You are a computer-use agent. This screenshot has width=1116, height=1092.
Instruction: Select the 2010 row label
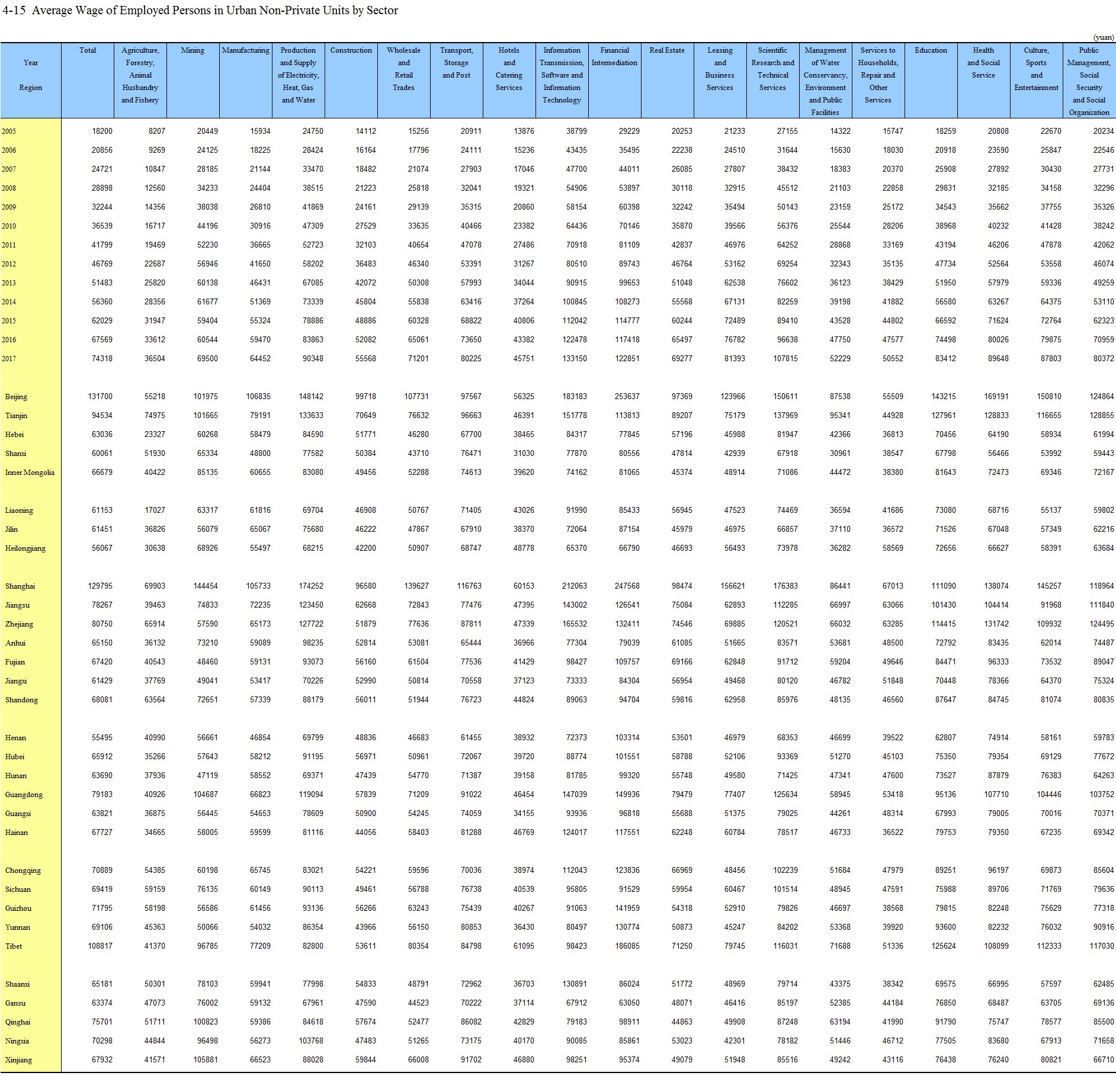[x=9, y=226]
